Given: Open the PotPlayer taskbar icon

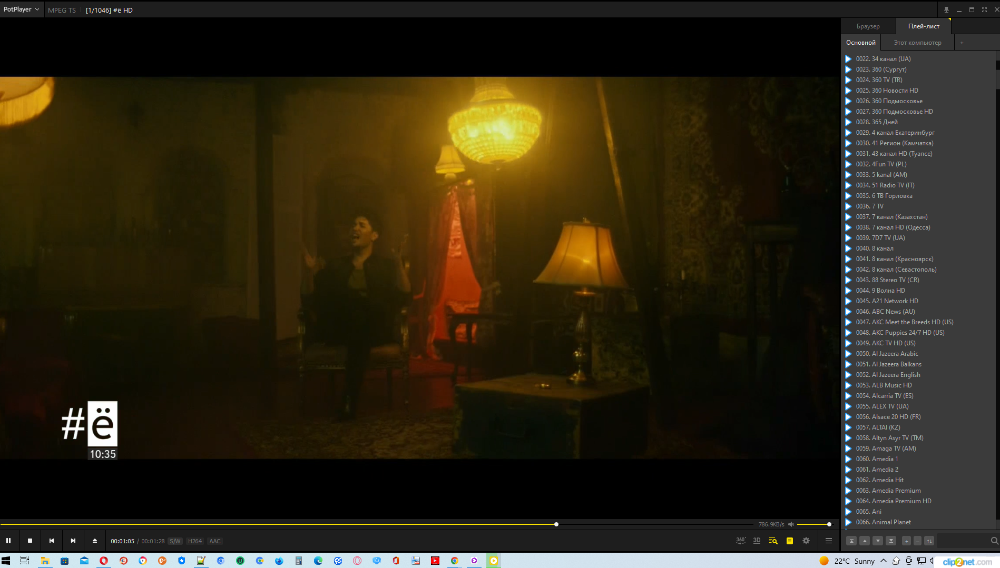Looking at the screenshot, I should coord(494,561).
